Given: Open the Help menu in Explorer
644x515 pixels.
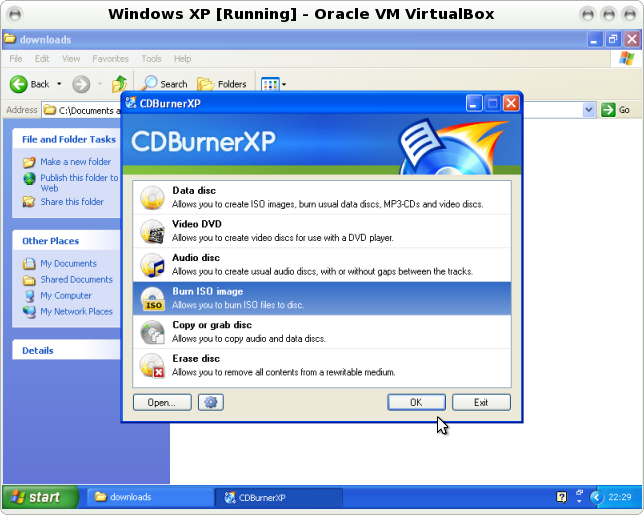Looking at the screenshot, I should (x=182, y=59).
